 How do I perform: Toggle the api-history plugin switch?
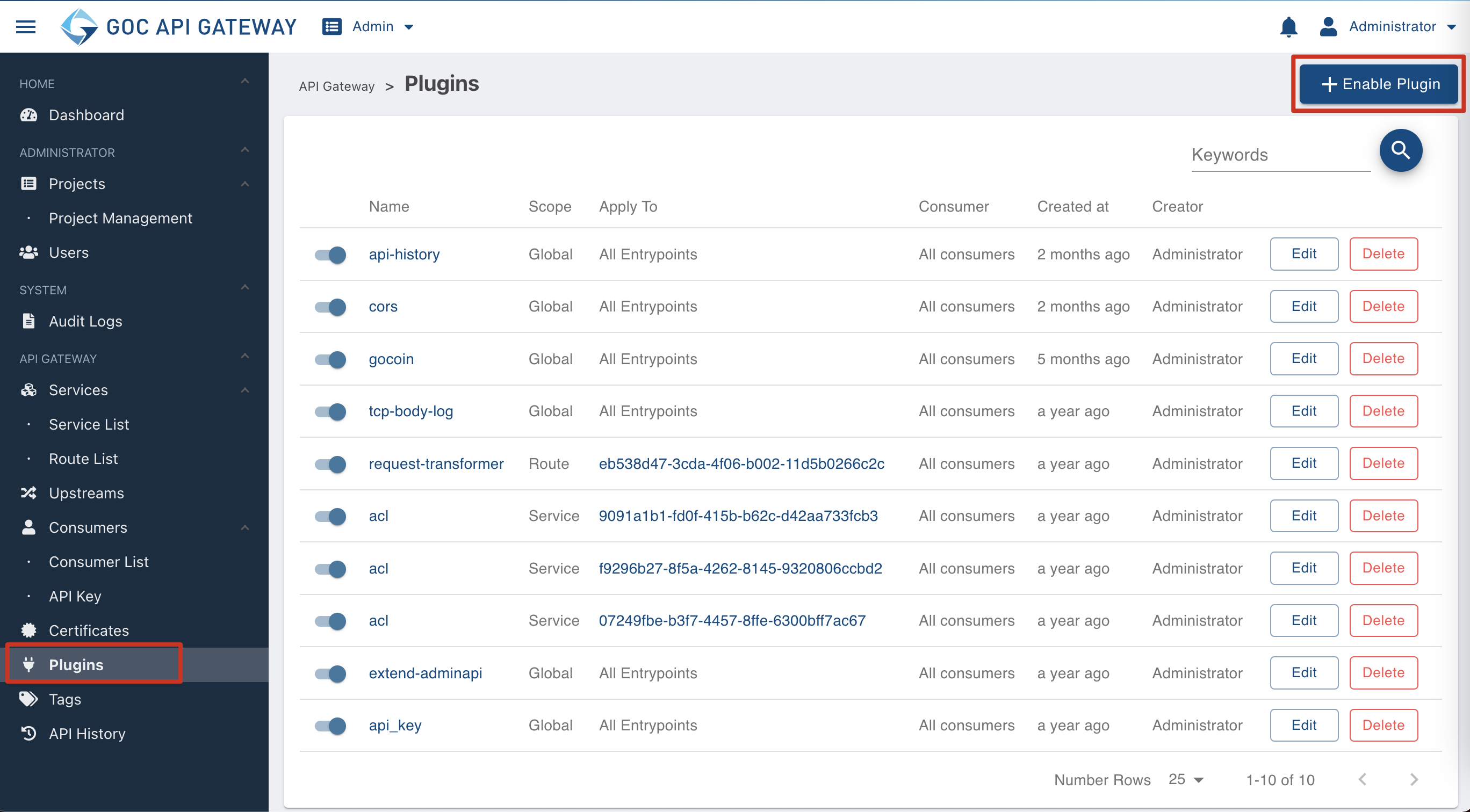pyautogui.click(x=330, y=255)
